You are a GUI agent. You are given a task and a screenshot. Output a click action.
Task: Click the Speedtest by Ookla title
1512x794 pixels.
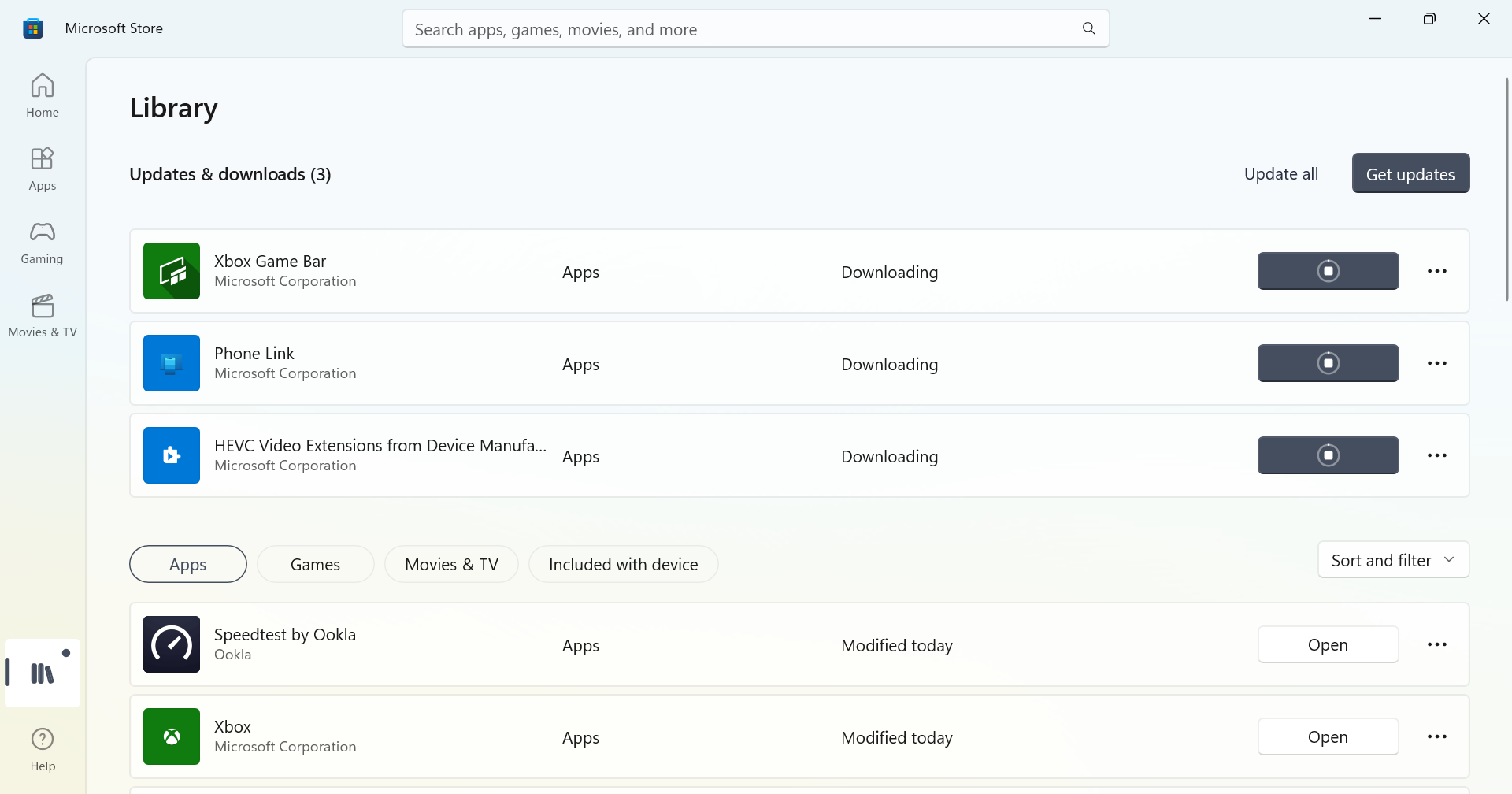pyautogui.click(x=285, y=634)
